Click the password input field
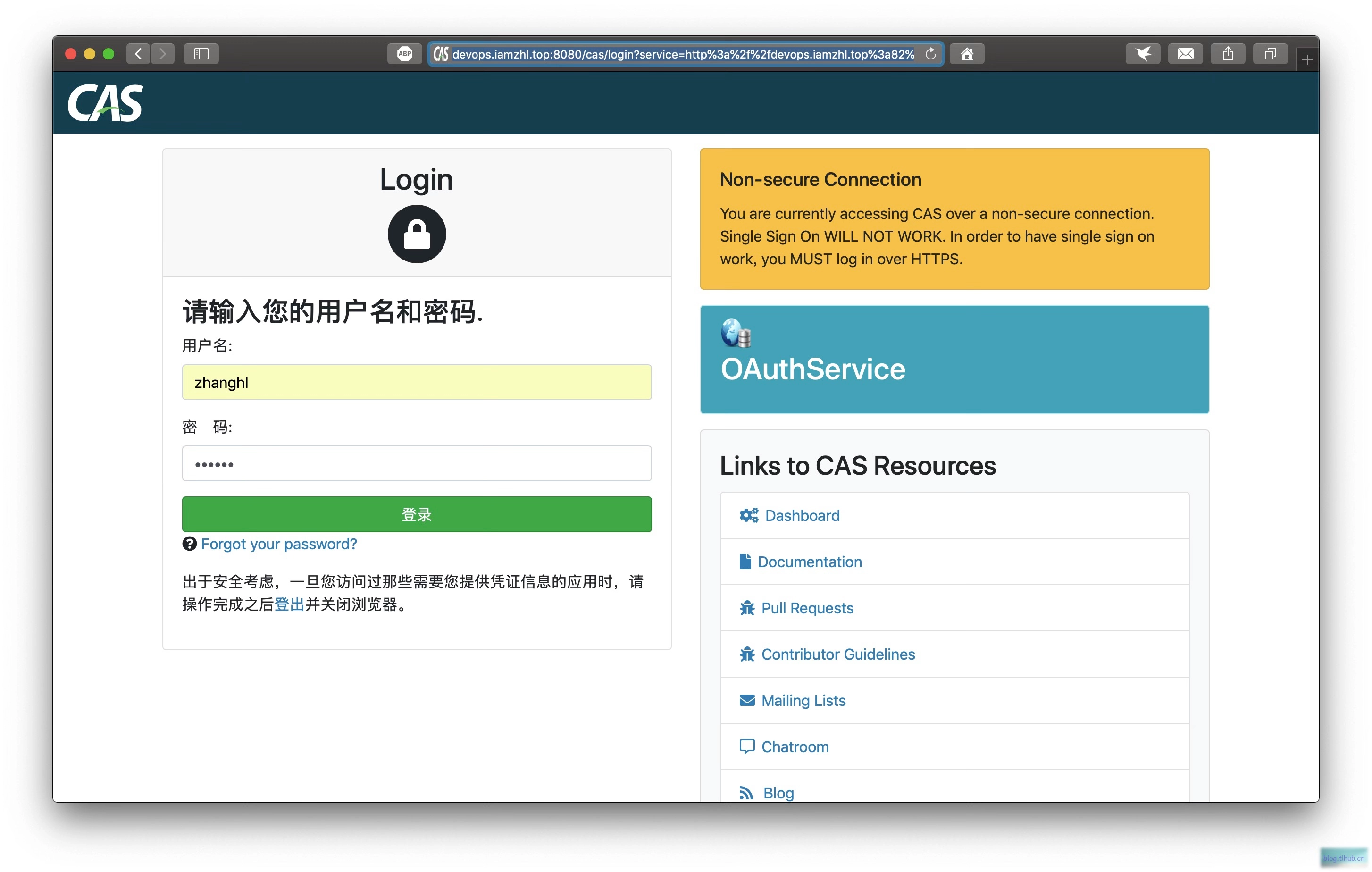The height and width of the screenshot is (872, 1372). point(417,463)
